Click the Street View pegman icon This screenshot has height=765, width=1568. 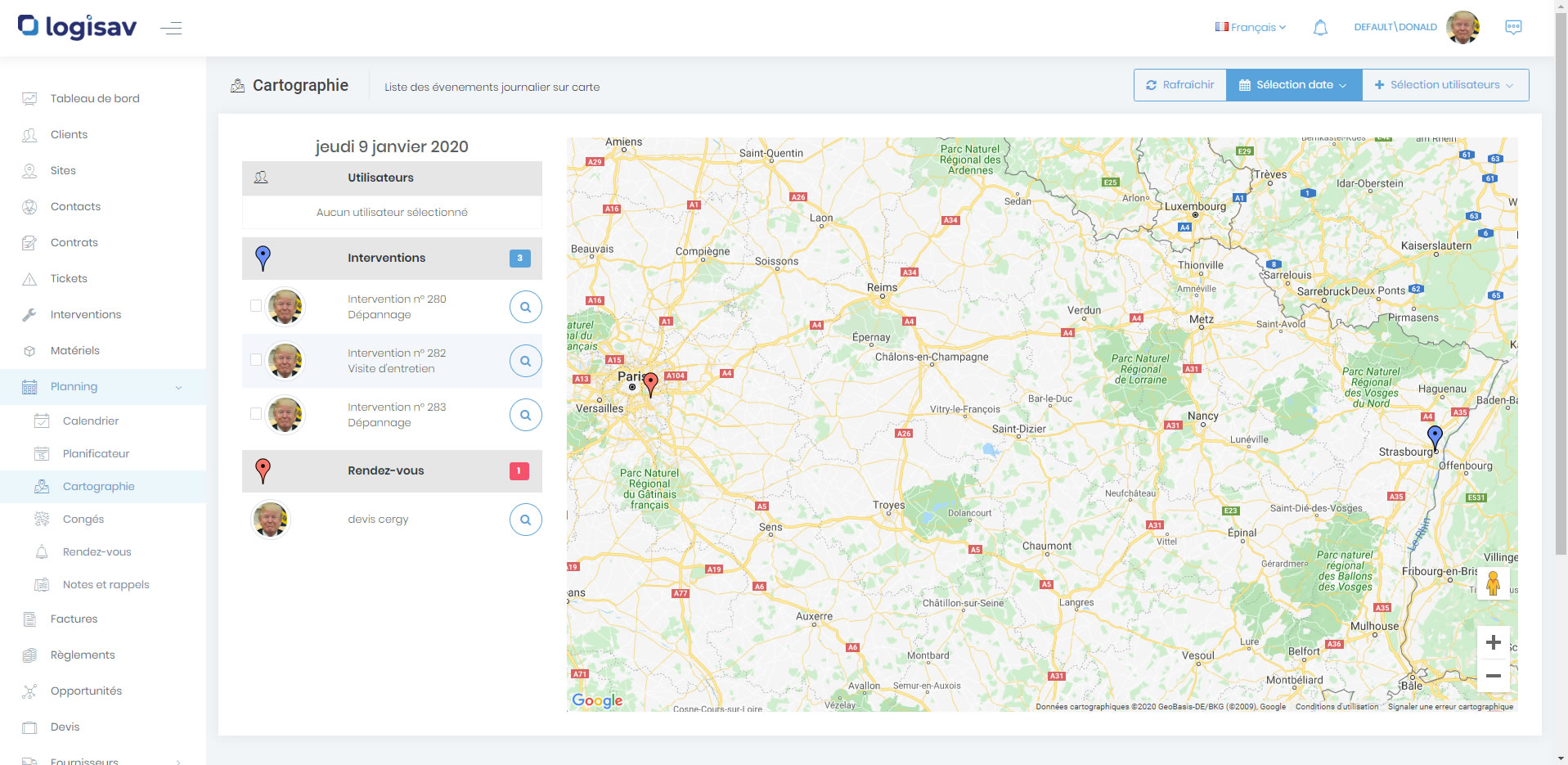click(1494, 583)
